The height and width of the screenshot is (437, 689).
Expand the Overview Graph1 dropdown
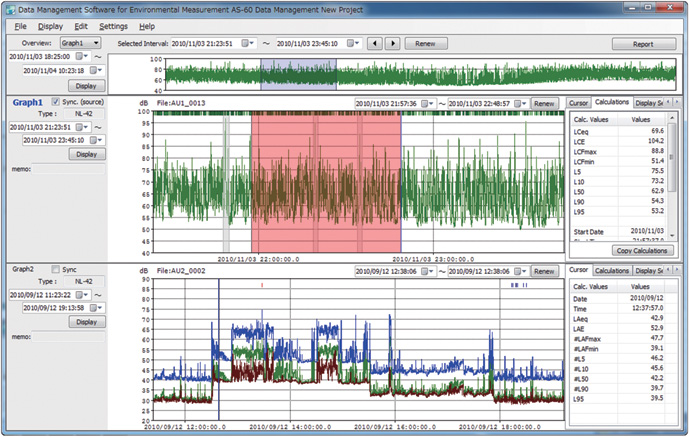point(80,44)
